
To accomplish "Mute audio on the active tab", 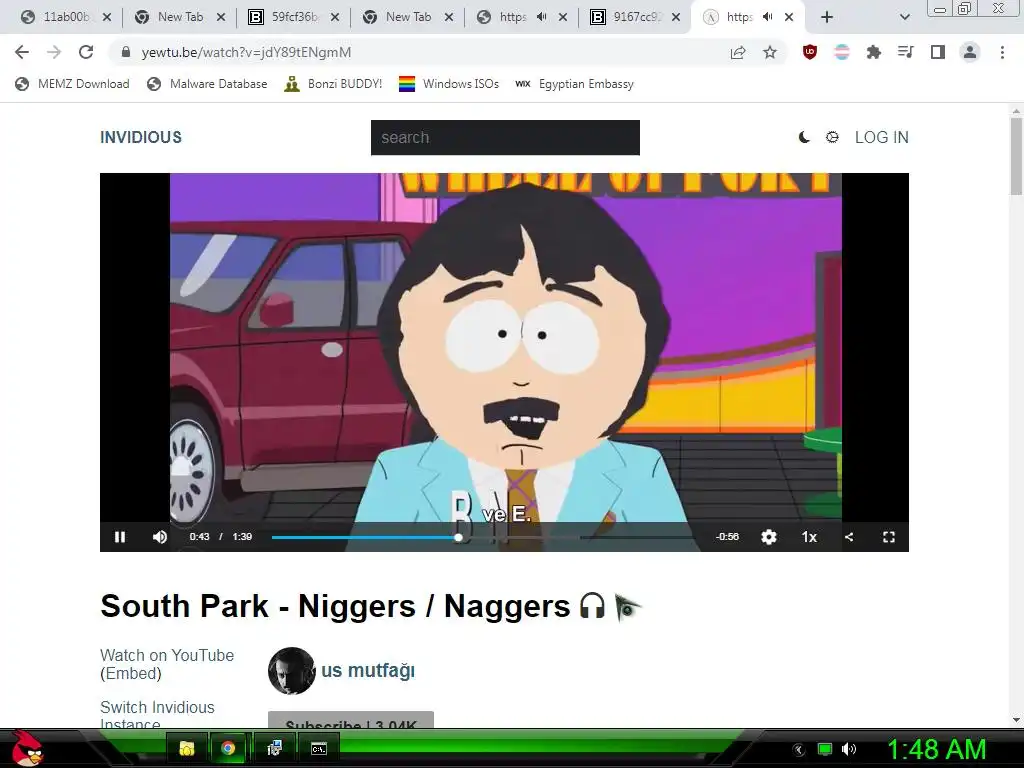I will click(x=768, y=17).
